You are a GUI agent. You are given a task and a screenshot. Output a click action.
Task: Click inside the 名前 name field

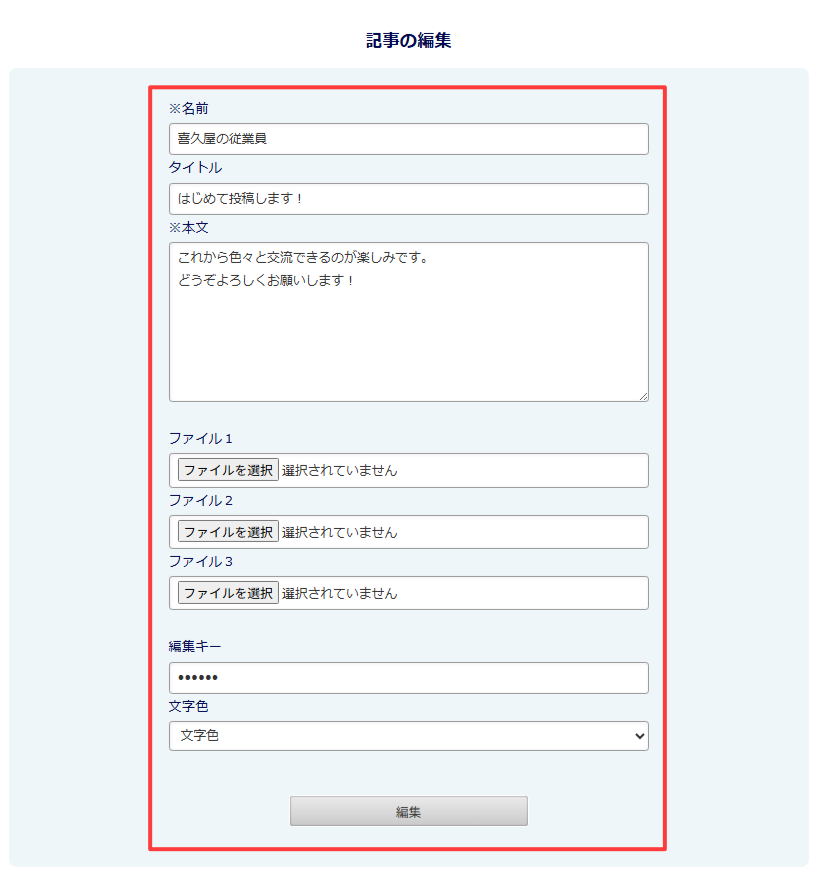pyautogui.click(x=408, y=139)
